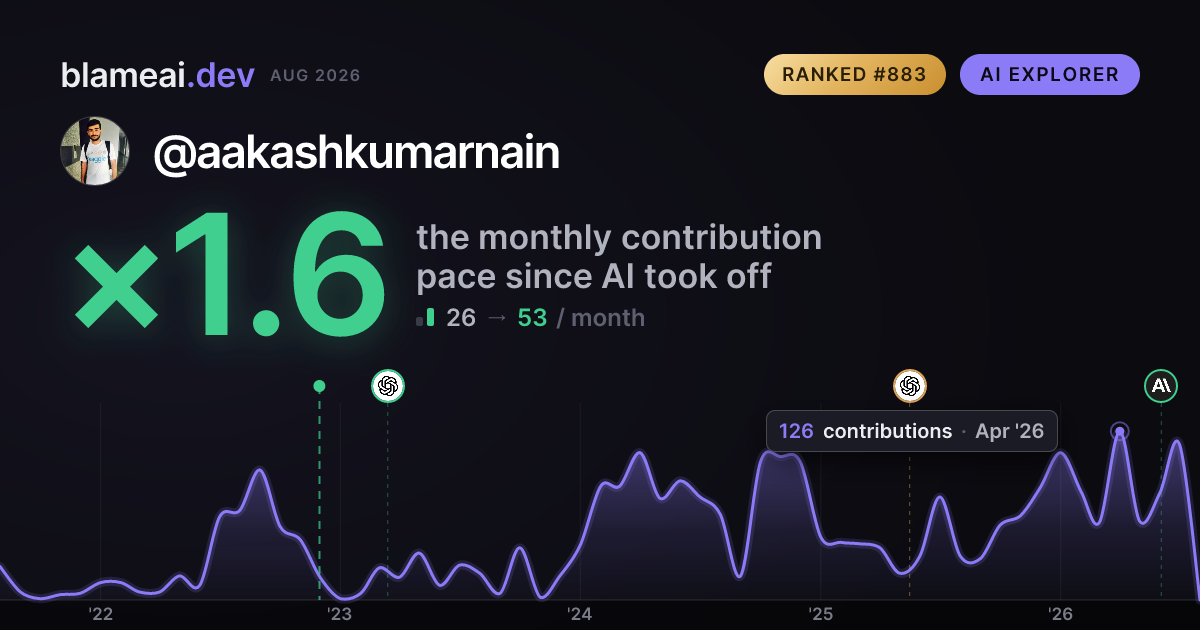Click the '25 year axis label

pyautogui.click(x=820, y=614)
